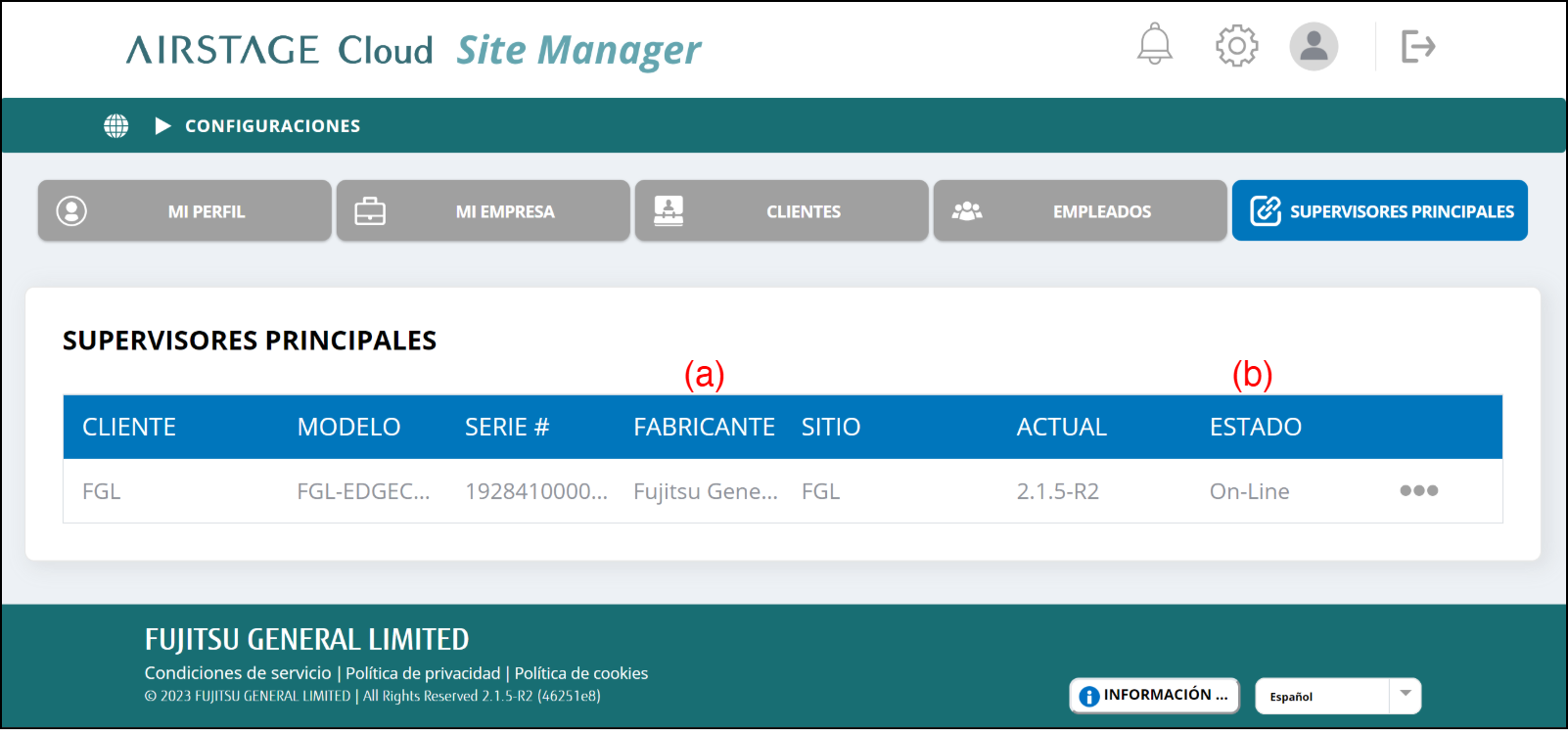Click the user profile avatar icon
This screenshot has width=1568, height=730.
pyautogui.click(x=1313, y=46)
